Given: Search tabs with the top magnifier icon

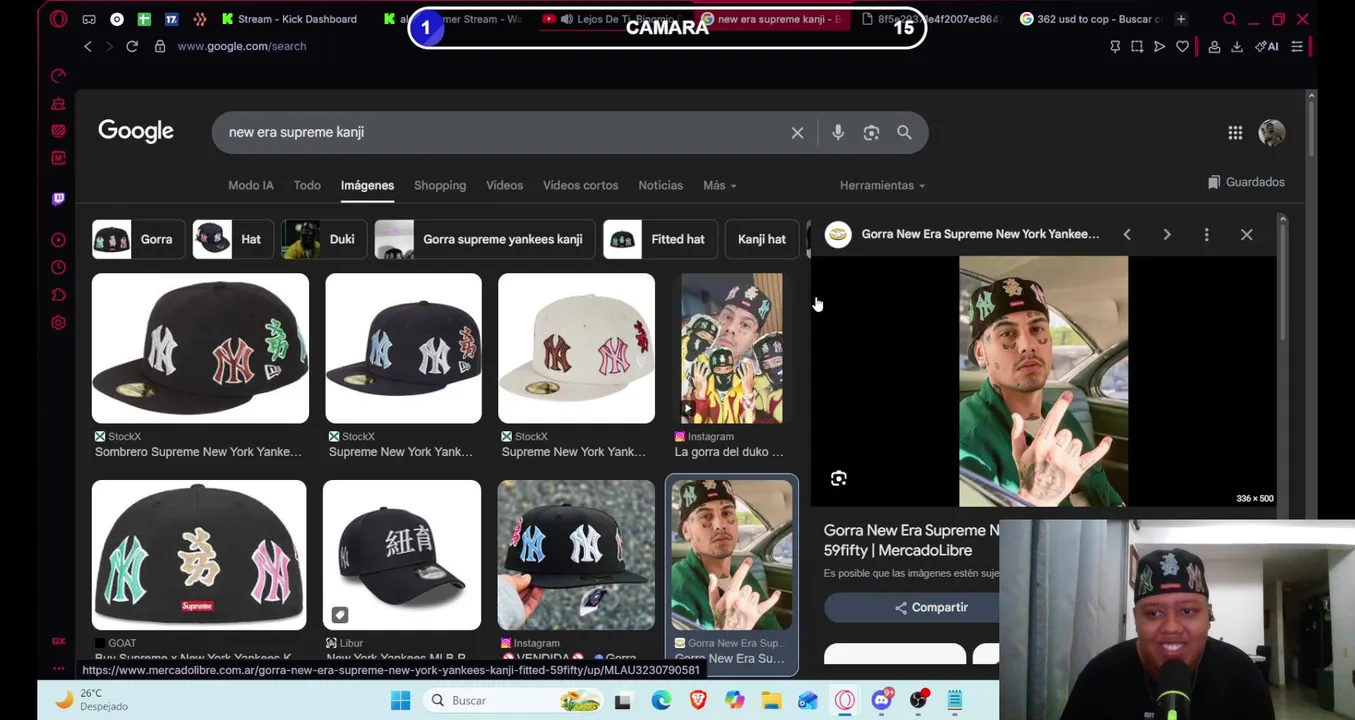Looking at the screenshot, I should 1229,18.
